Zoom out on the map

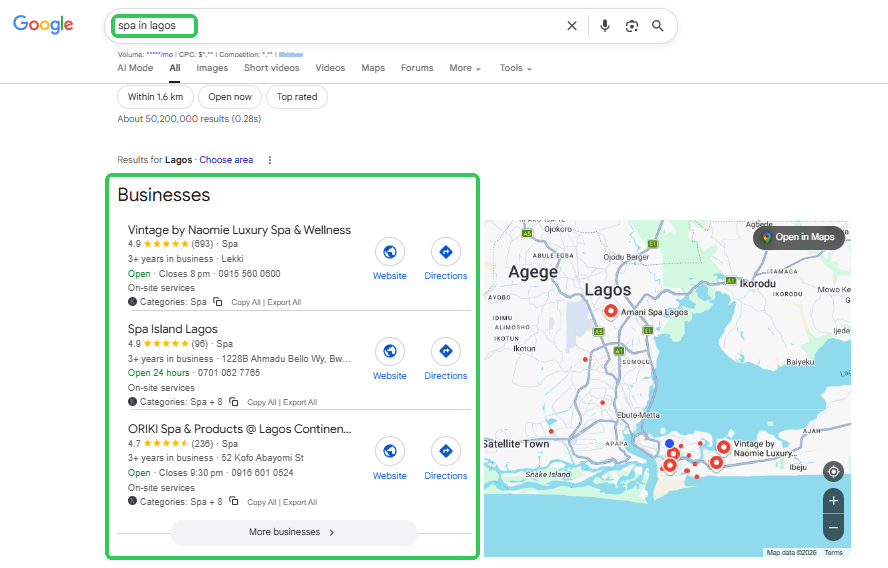[x=833, y=526]
